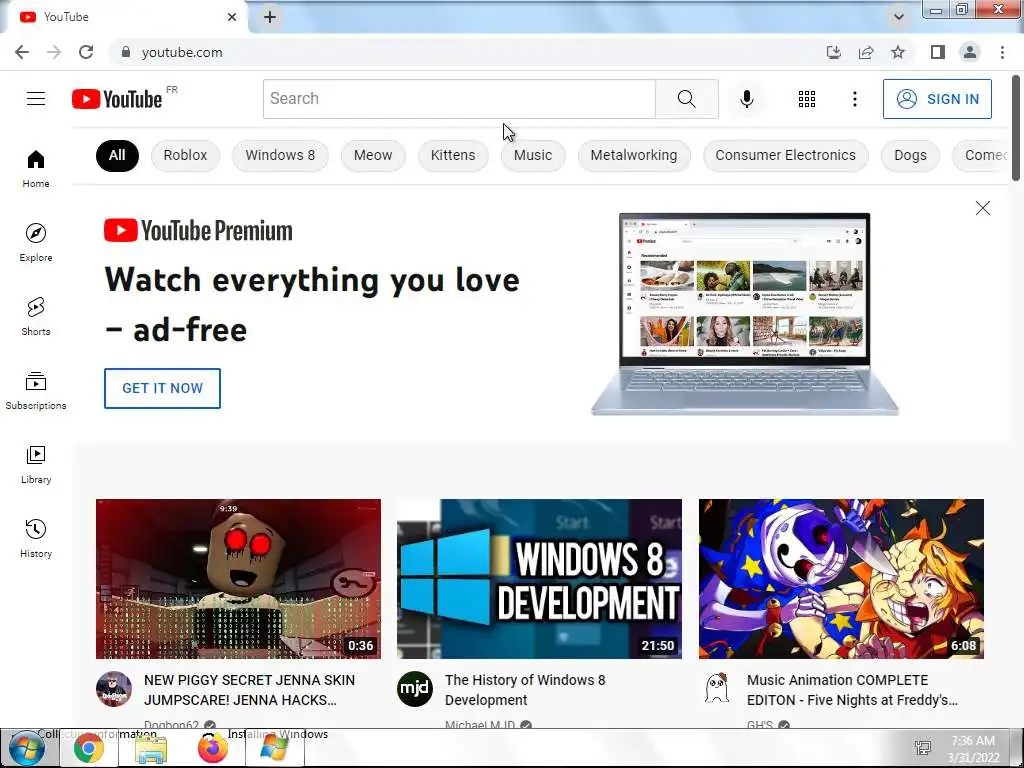This screenshot has width=1024, height=768.
Task: Select the Meow filter chip
Action: pyautogui.click(x=373, y=155)
